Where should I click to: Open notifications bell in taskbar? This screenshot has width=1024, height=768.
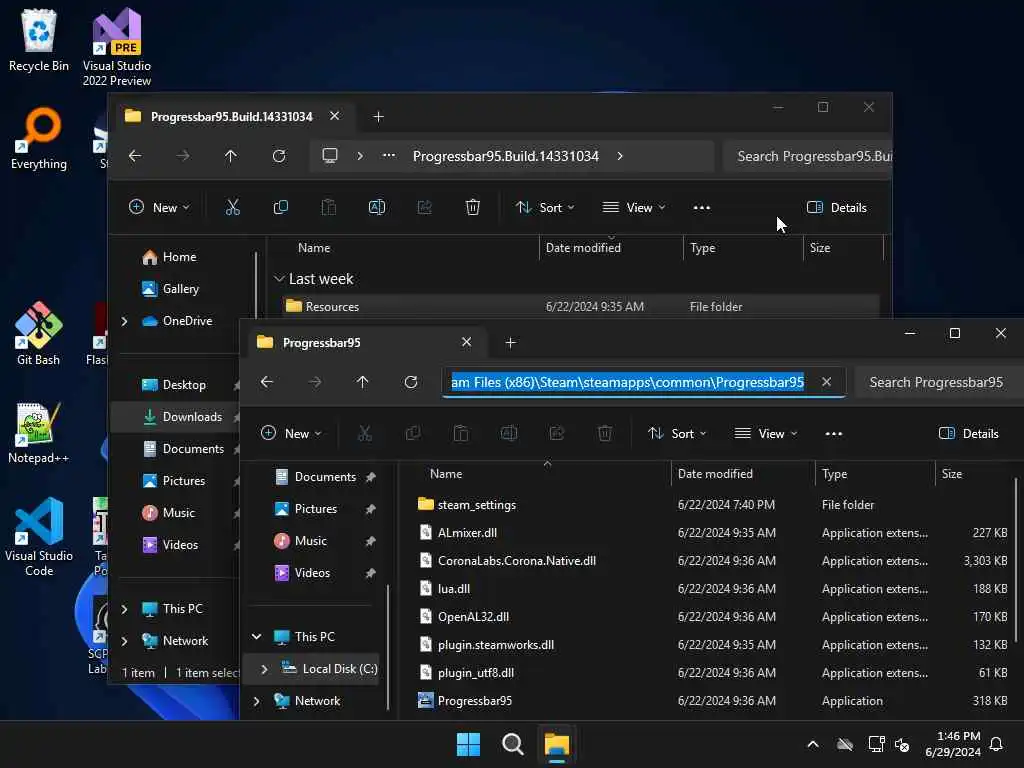[997, 744]
